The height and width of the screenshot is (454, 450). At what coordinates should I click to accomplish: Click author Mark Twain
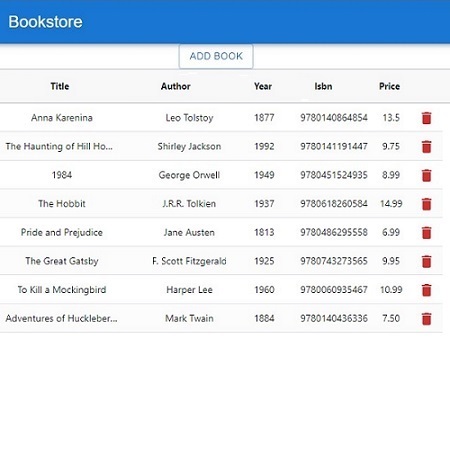point(189,318)
